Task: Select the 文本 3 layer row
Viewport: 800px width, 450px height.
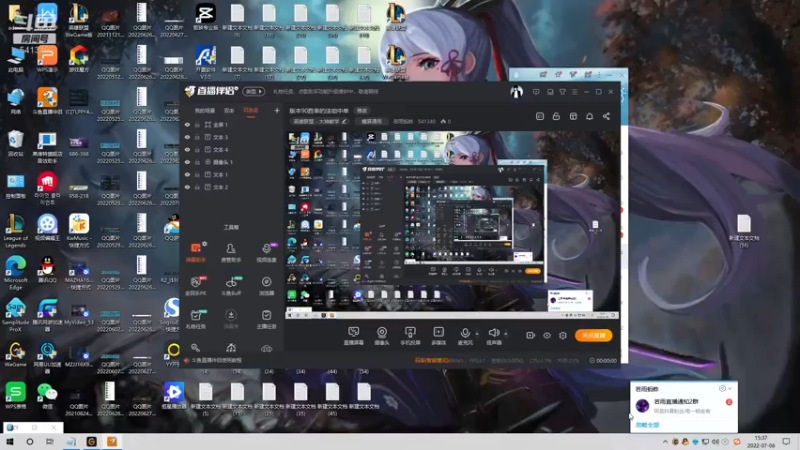Action: pos(232,137)
